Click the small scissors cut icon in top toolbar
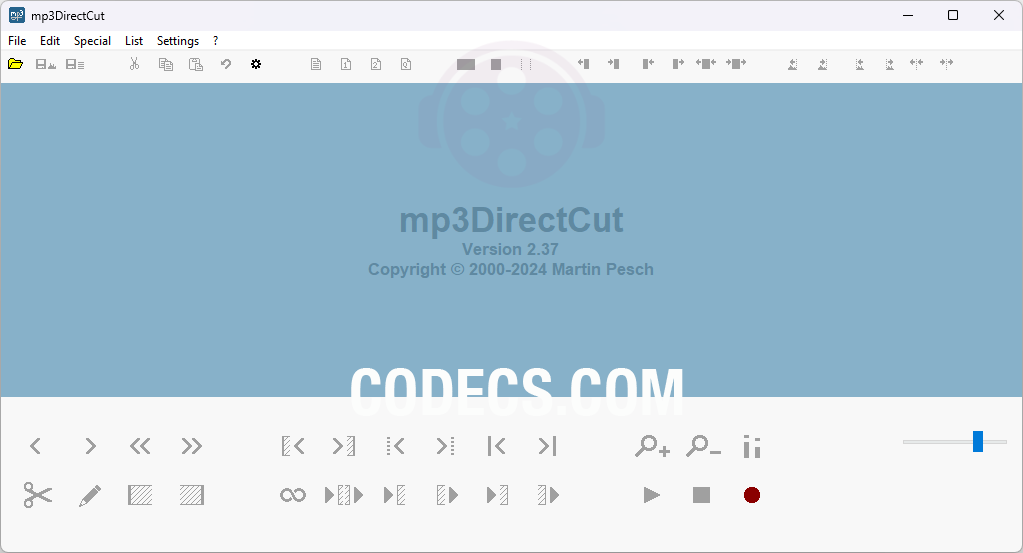Viewport: 1023px width, 553px height. pyautogui.click(x=134, y=64)
